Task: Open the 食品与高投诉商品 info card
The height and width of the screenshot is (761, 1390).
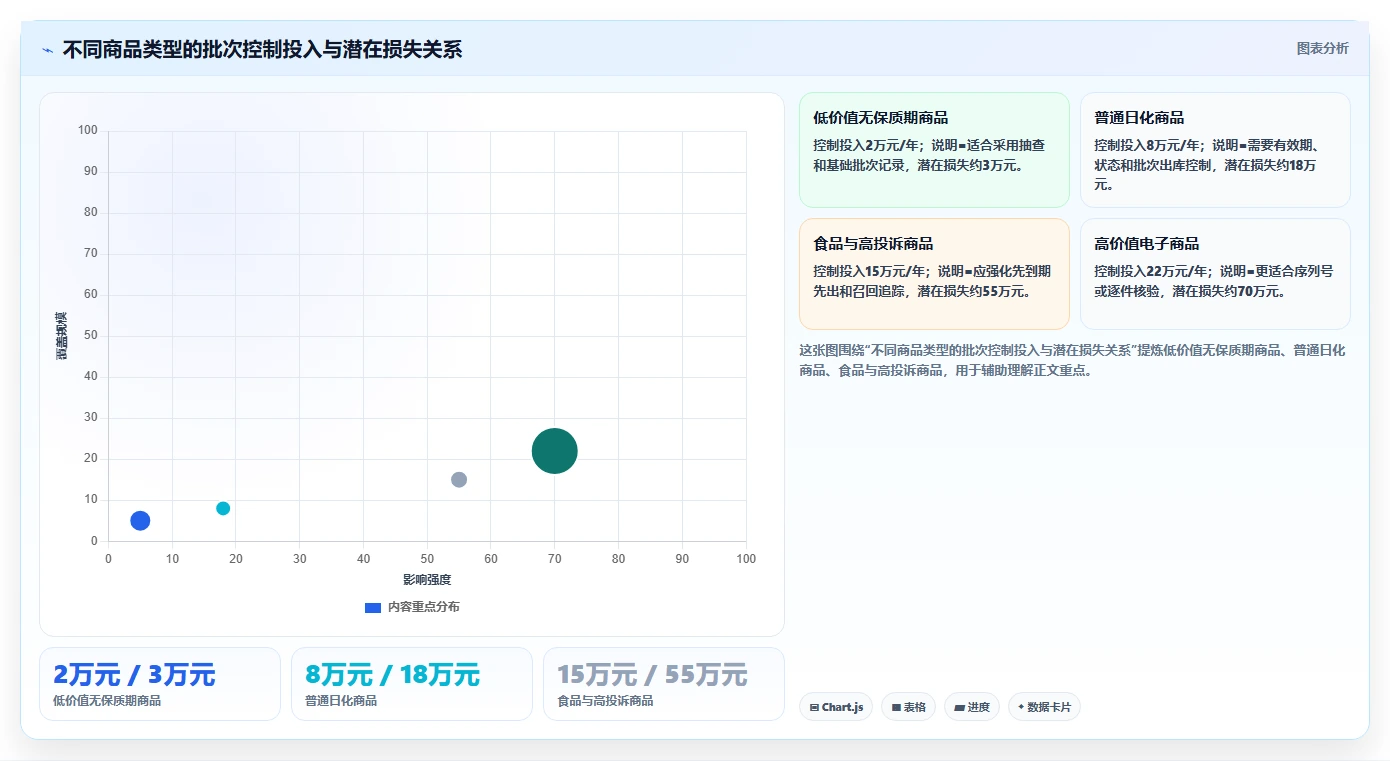Action: tap(934, 274)
